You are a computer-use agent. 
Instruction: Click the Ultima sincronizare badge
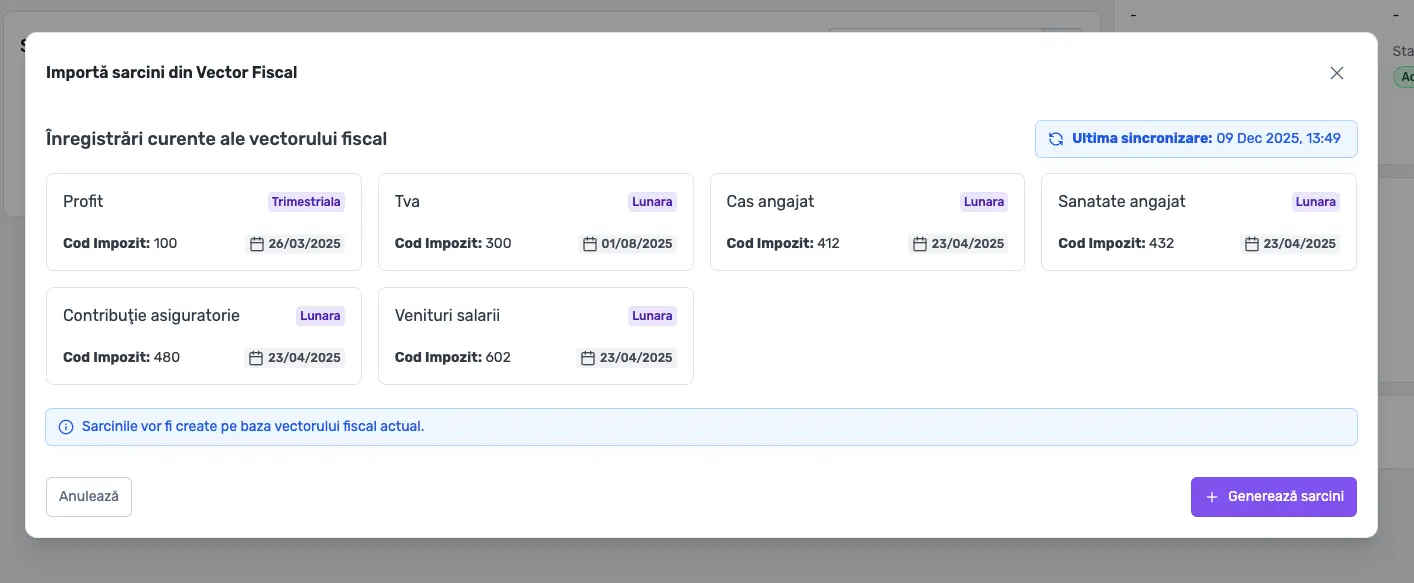click(1196, 139)
